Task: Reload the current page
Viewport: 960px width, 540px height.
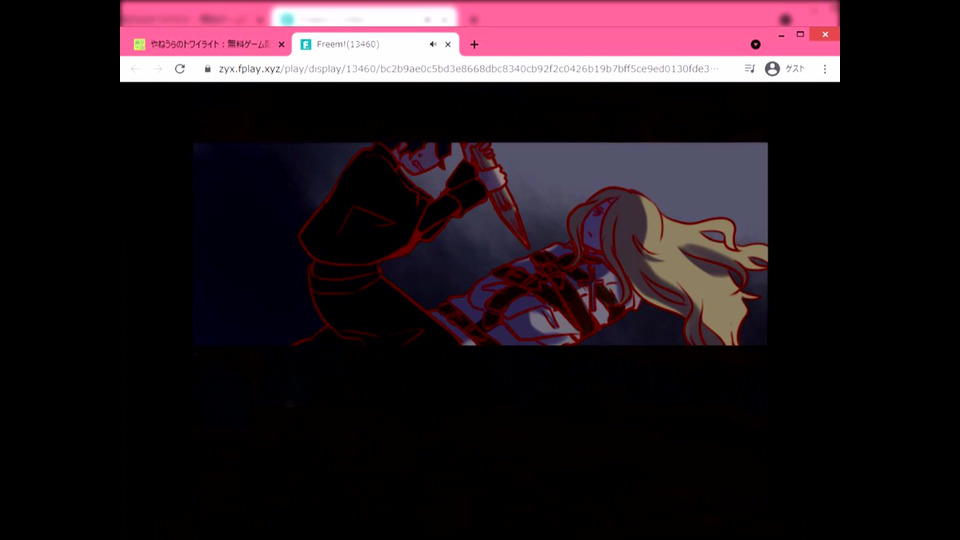Action: click(x=179, y=69)
